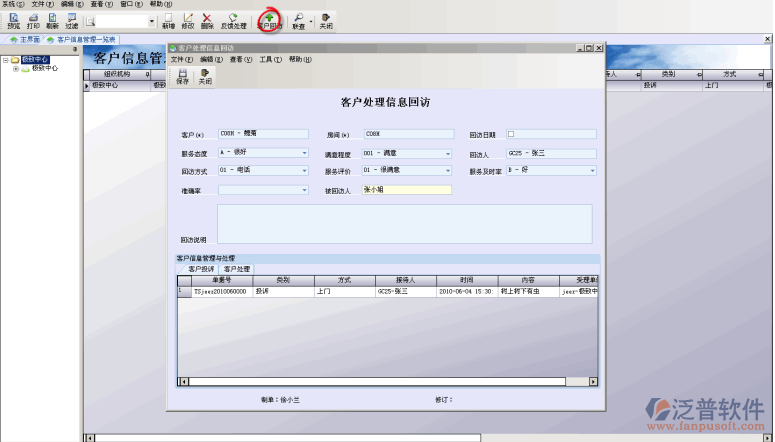Click the circled 客户回访 green arrow icon
The height and width of the screenshot is (442, 775).
pos(269,21)
